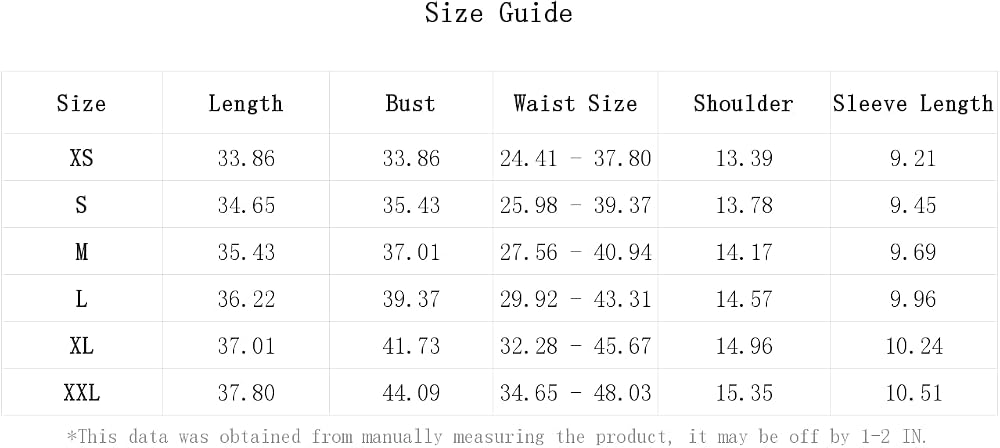Click the Size Guide title

coord(499,13)
